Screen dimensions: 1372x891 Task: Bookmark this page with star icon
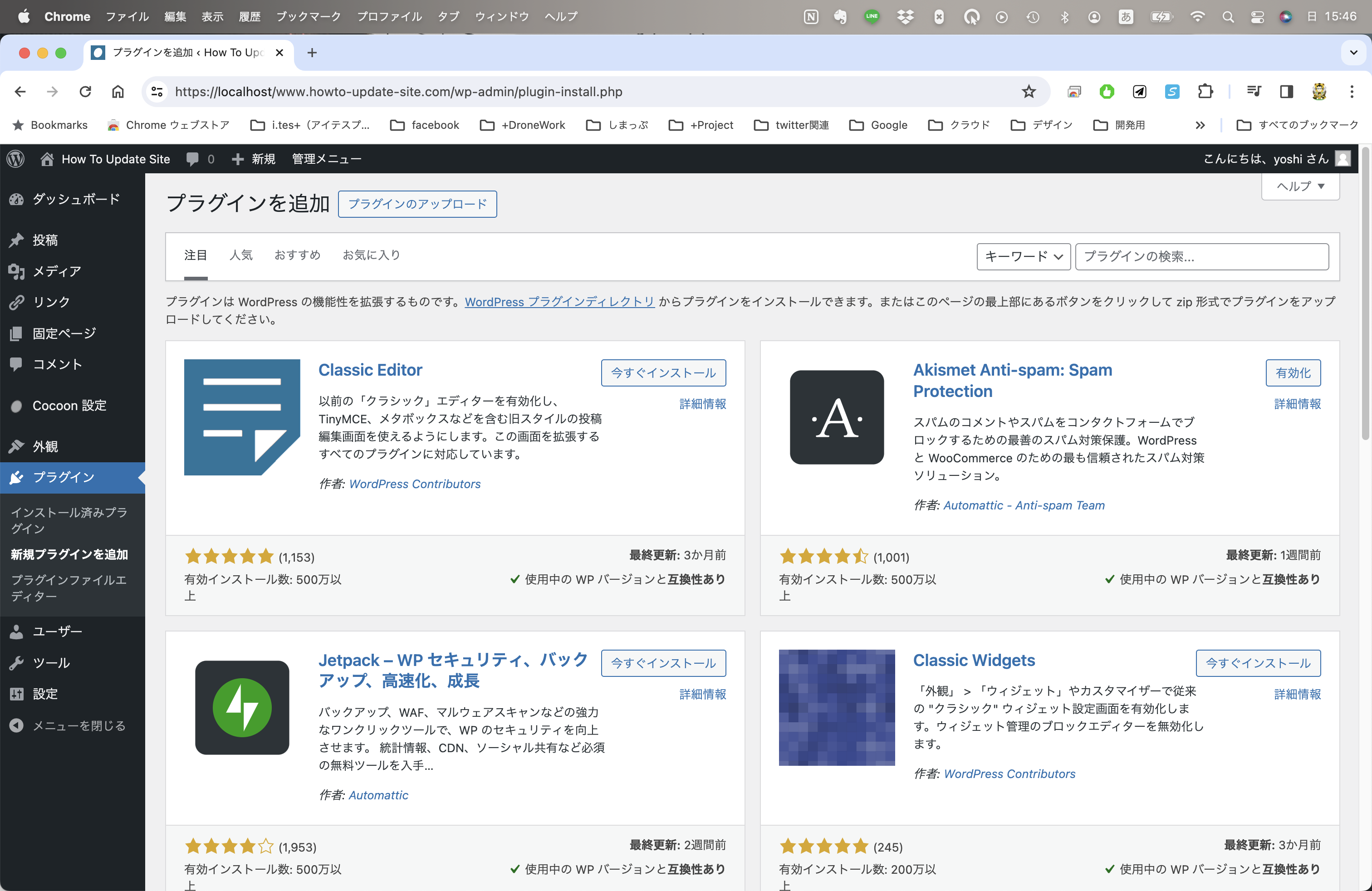[x=1029, y=92]
